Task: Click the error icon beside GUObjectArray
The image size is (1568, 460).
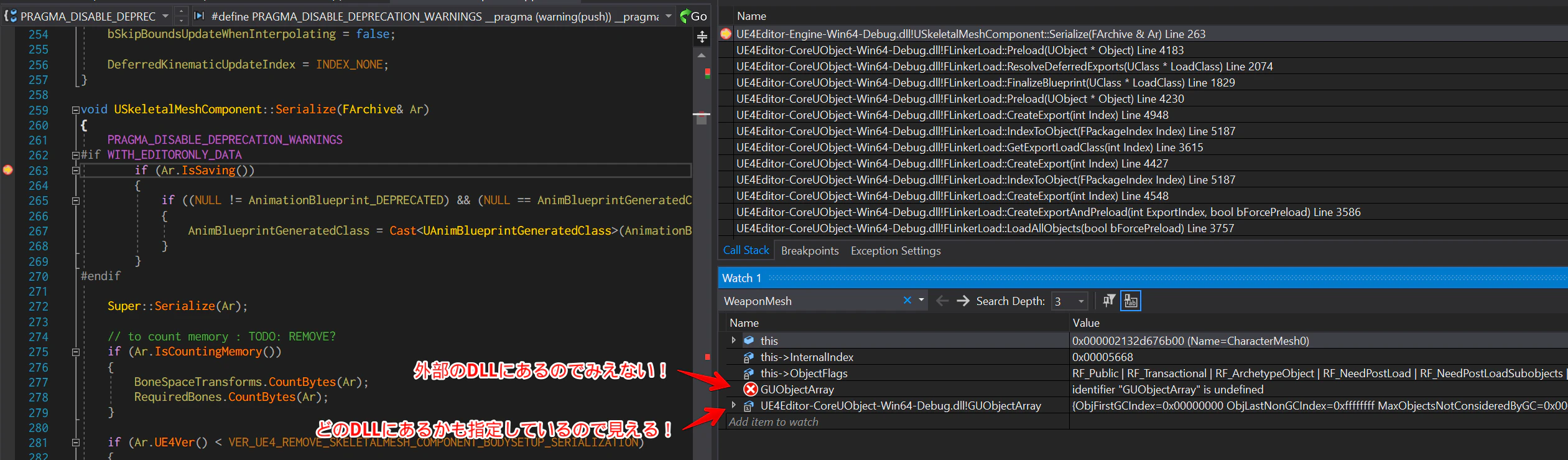Action: coord(751,390)
